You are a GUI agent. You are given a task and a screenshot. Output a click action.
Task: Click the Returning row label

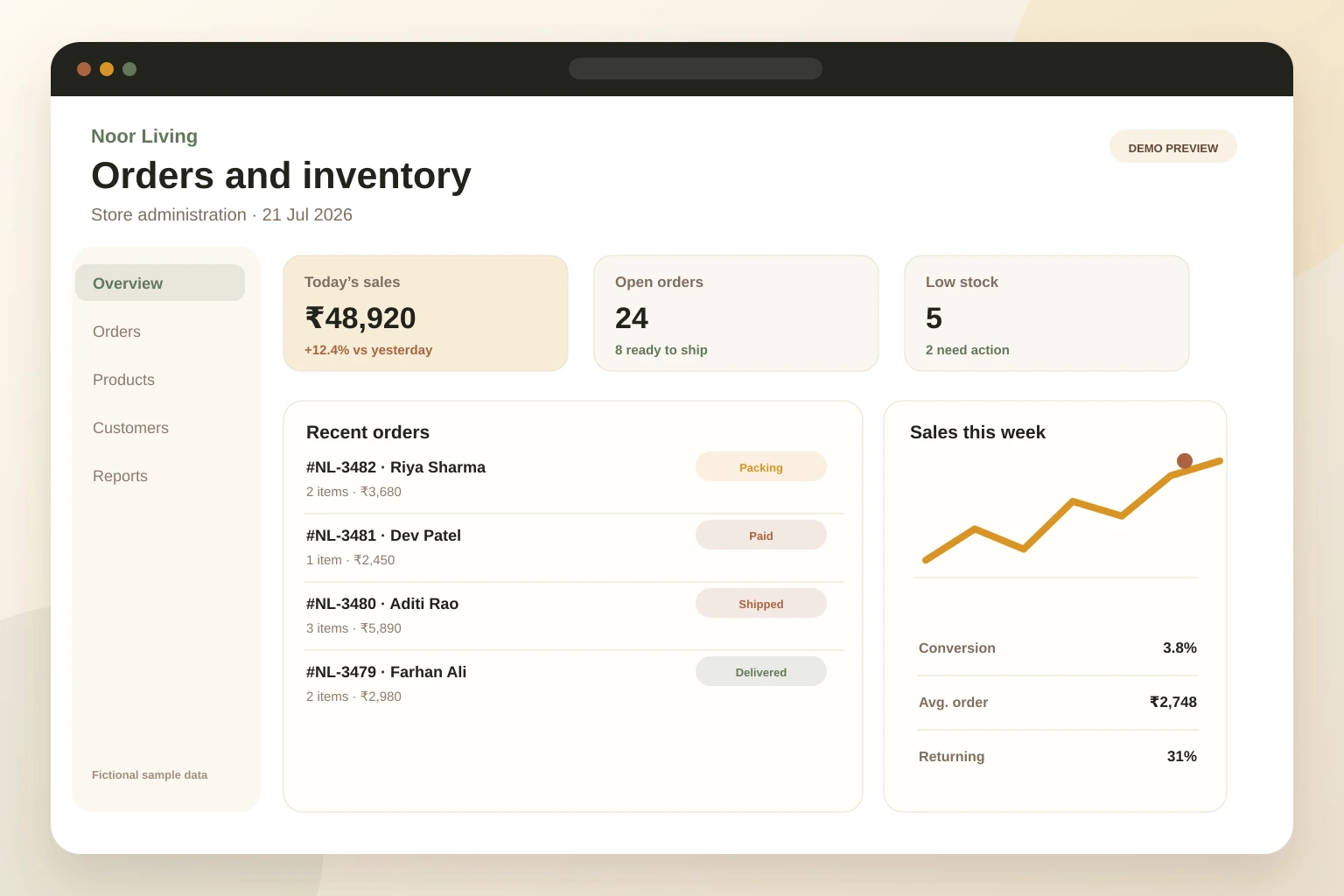(951, 757)
